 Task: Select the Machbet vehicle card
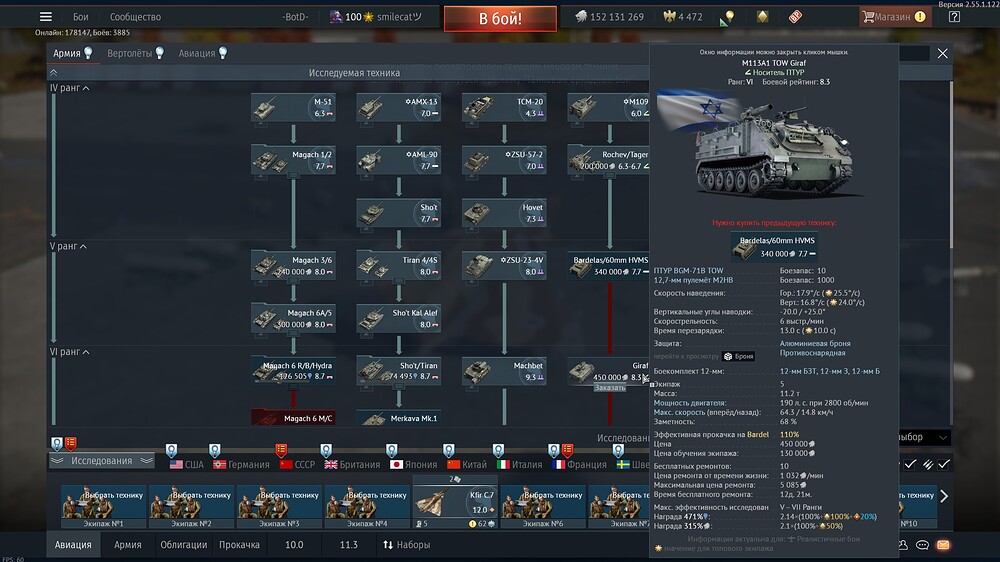[504, 371]
